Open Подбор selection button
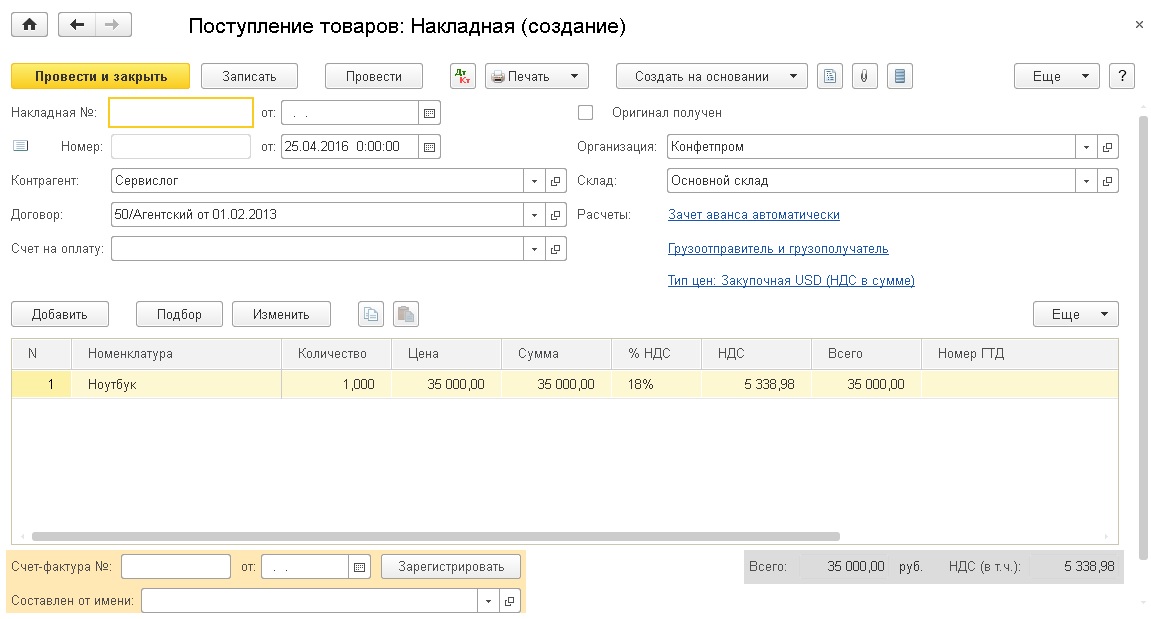 [x=179, y=314]
